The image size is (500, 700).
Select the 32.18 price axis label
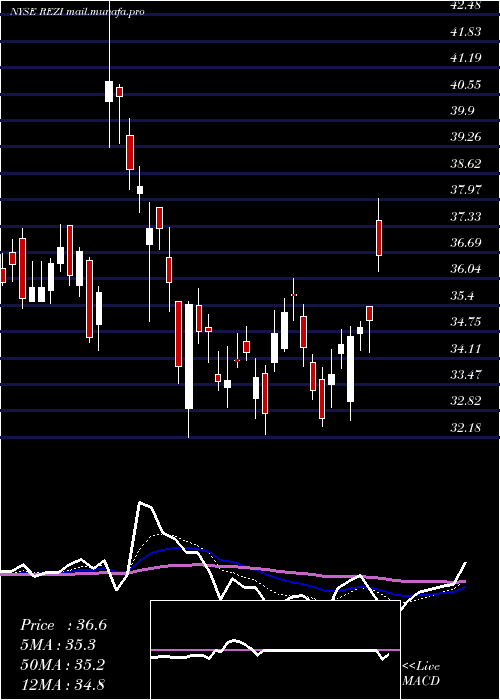pos(466,427)
